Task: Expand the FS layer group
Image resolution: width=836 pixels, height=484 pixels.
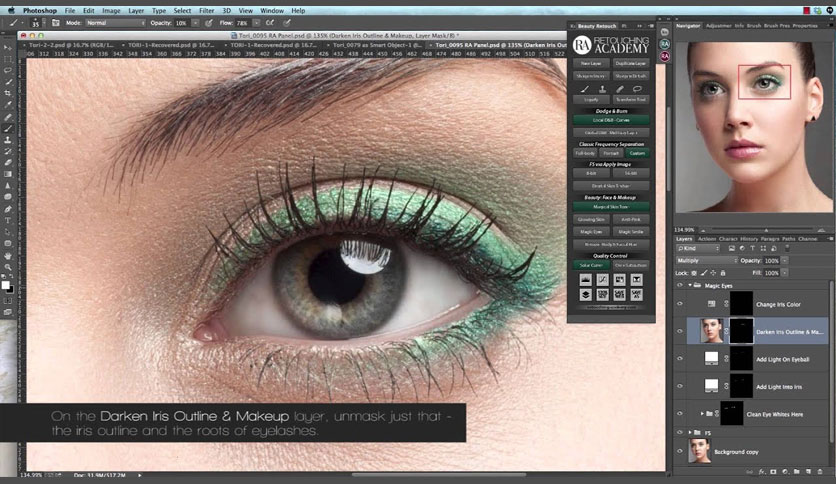Action: pyautogui.click(x=690, y=432)
